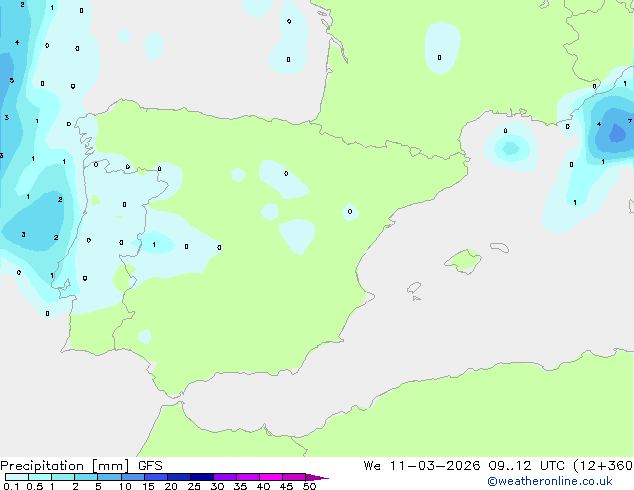Click the "Precipitation [mm] GFS" title text
Screen dimensions: 634x490
pyautogui.click(x=81, y=466)
